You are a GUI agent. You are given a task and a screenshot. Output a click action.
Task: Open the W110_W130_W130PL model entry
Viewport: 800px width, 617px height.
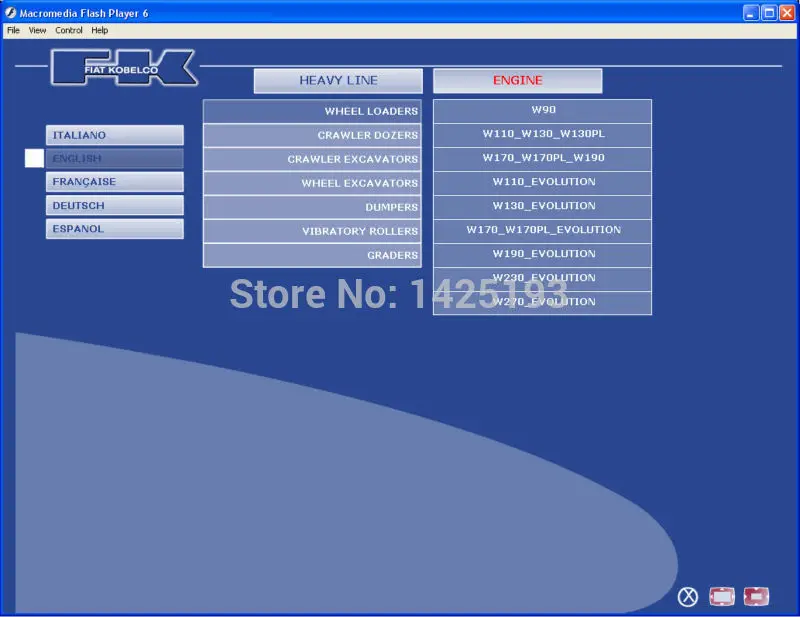(x=542, y=134)
